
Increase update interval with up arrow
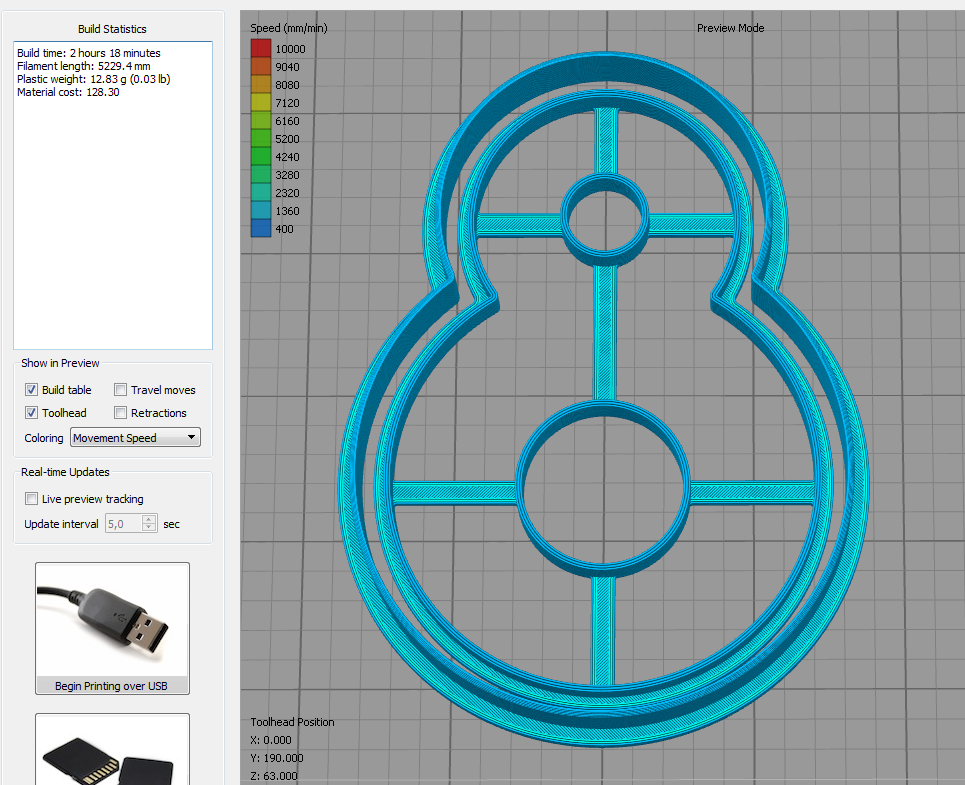149,519
